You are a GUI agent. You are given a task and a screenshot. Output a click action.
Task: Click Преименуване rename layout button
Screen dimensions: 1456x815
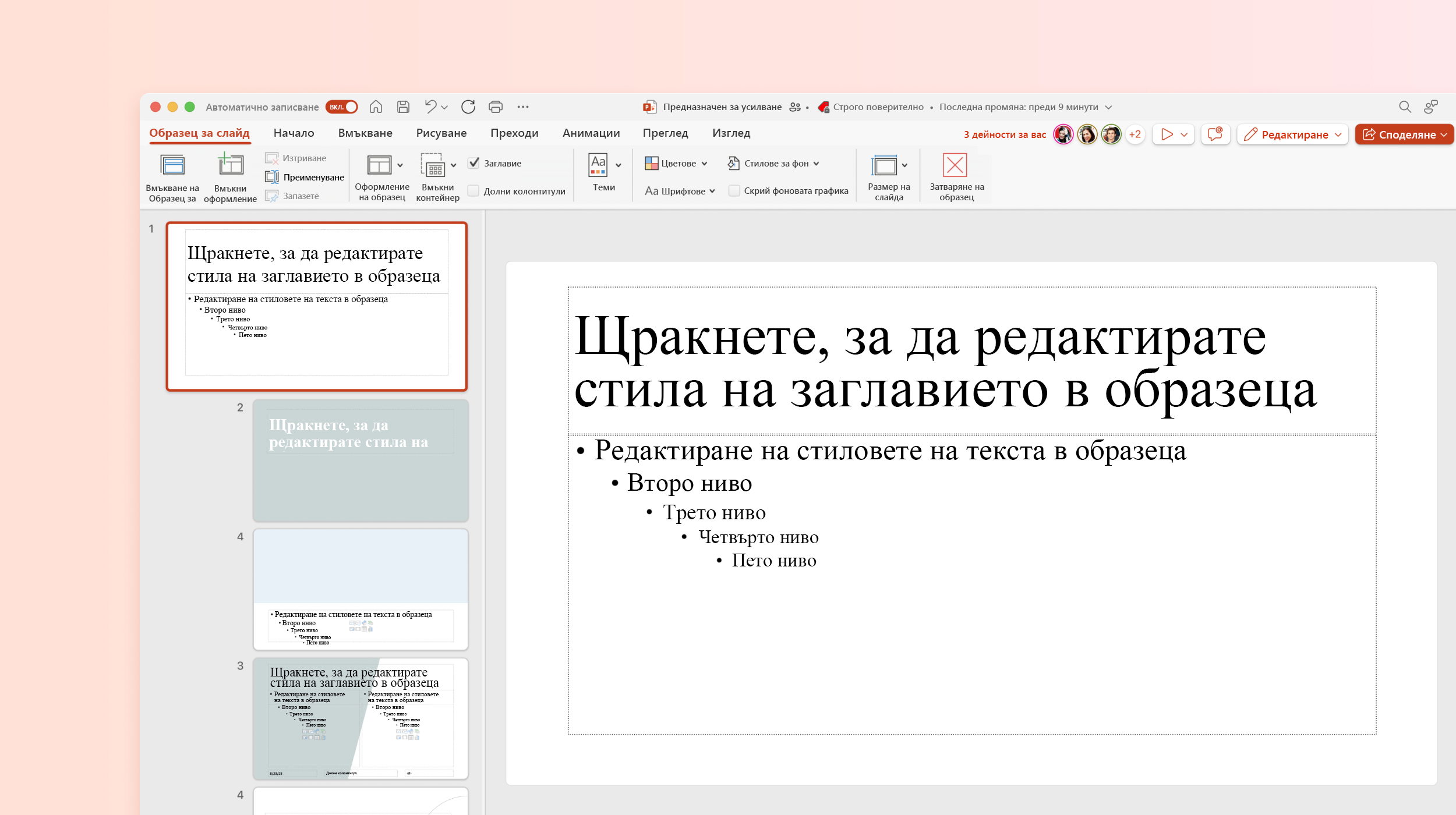click(x=305, y=177)
